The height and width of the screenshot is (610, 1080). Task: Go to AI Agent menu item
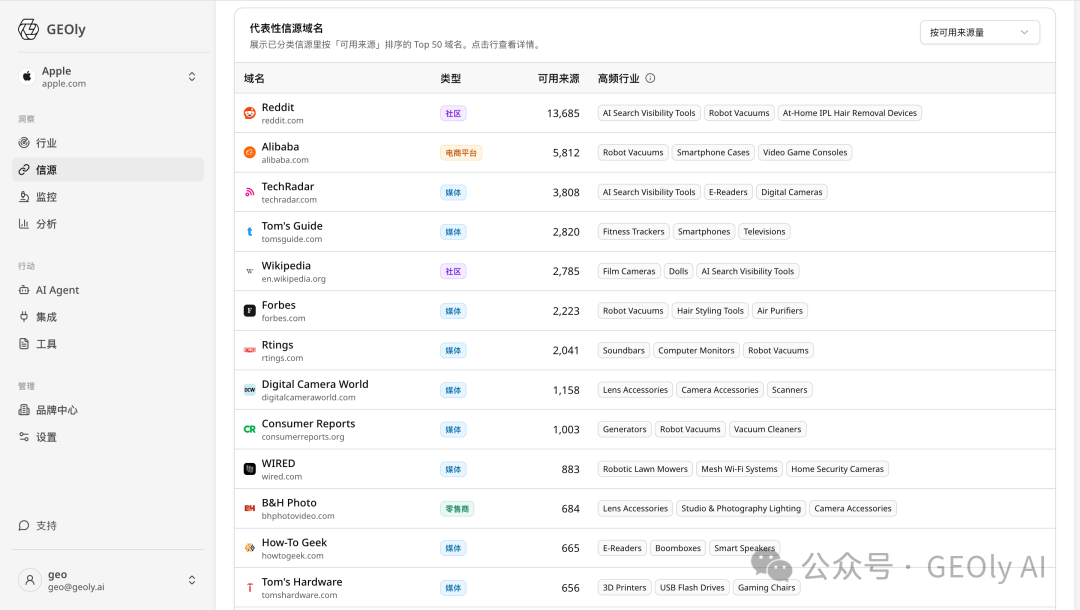[108, 290]
